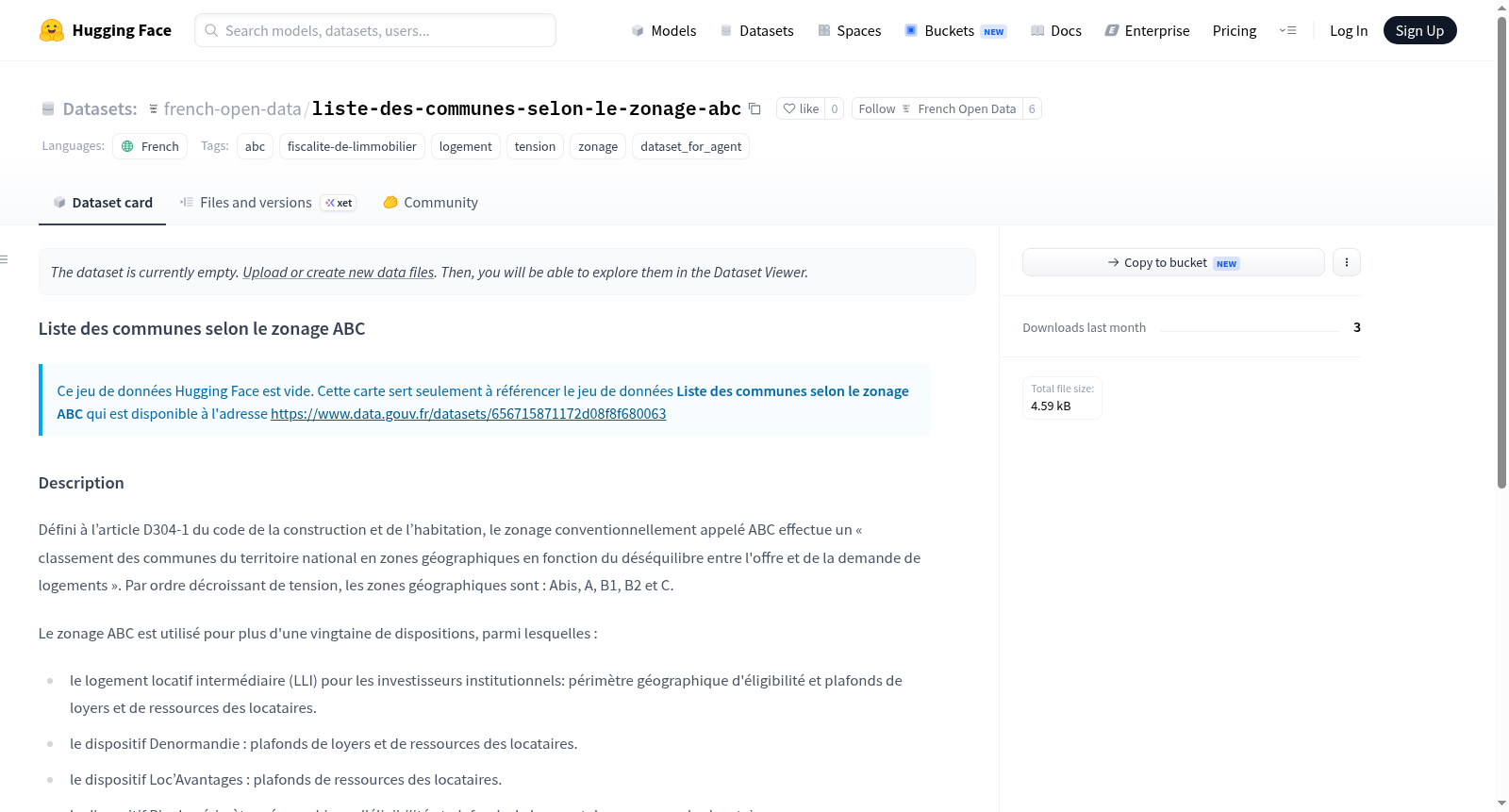Viewport: 1509px width, 812px height.
Task: Copy dataset name with the copy icon
Action: [x=754, y=108]
